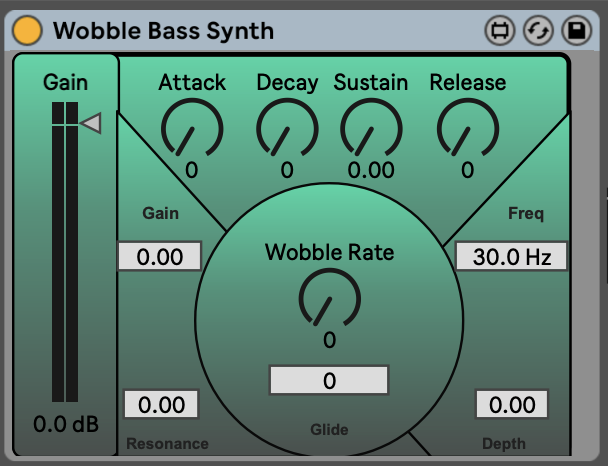The image size is (608, 466).
Task: Click the Show/Hide Macro Controls icon
Action: [499, 30]
